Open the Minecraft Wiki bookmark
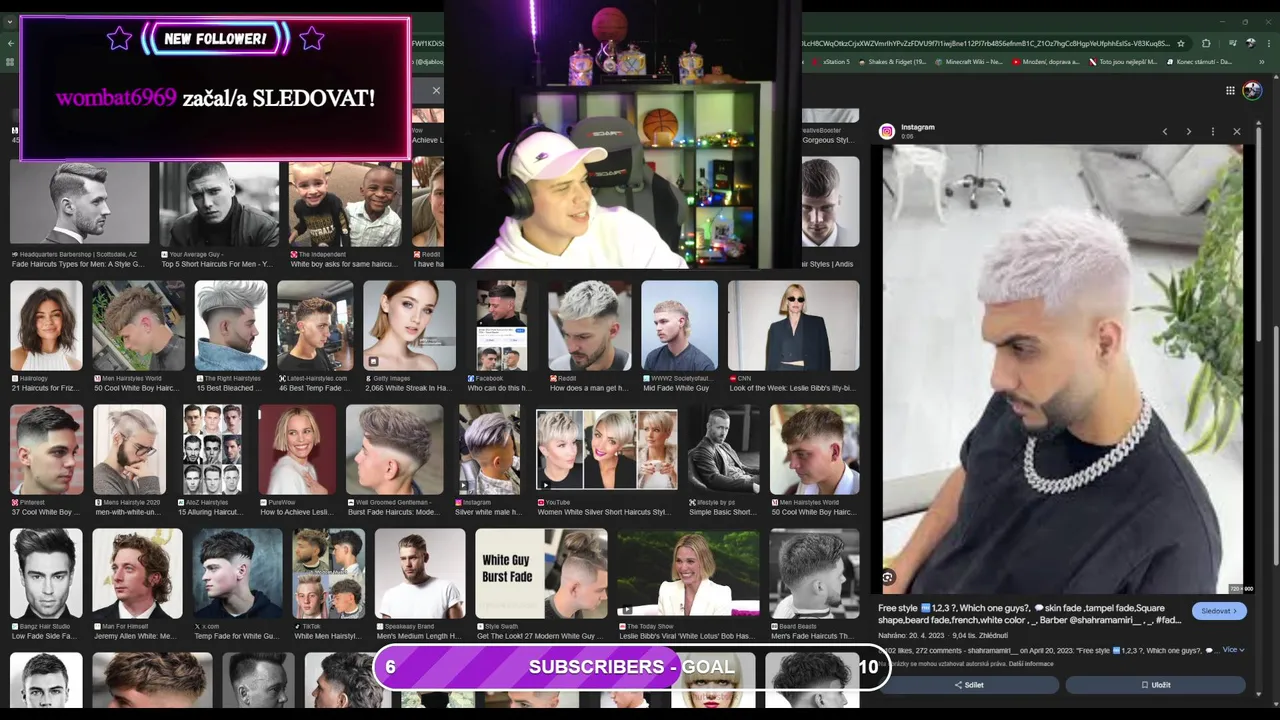1280x720 pixels. tap(968, 62)
